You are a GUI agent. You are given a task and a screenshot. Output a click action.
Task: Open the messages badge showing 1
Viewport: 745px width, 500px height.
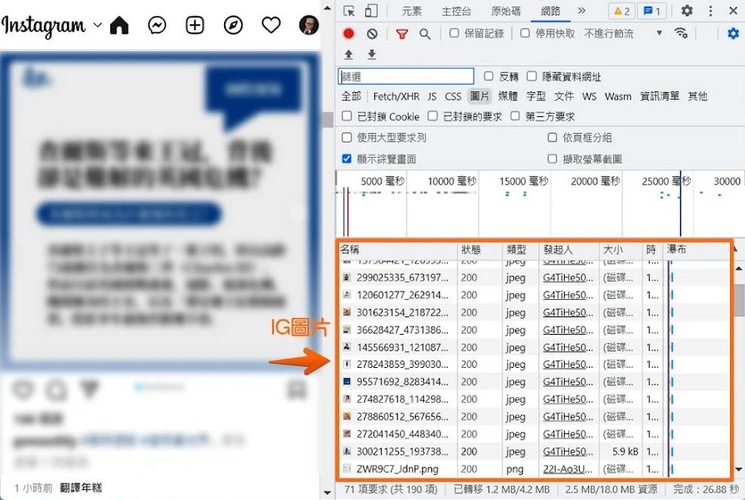pos(652,11)
